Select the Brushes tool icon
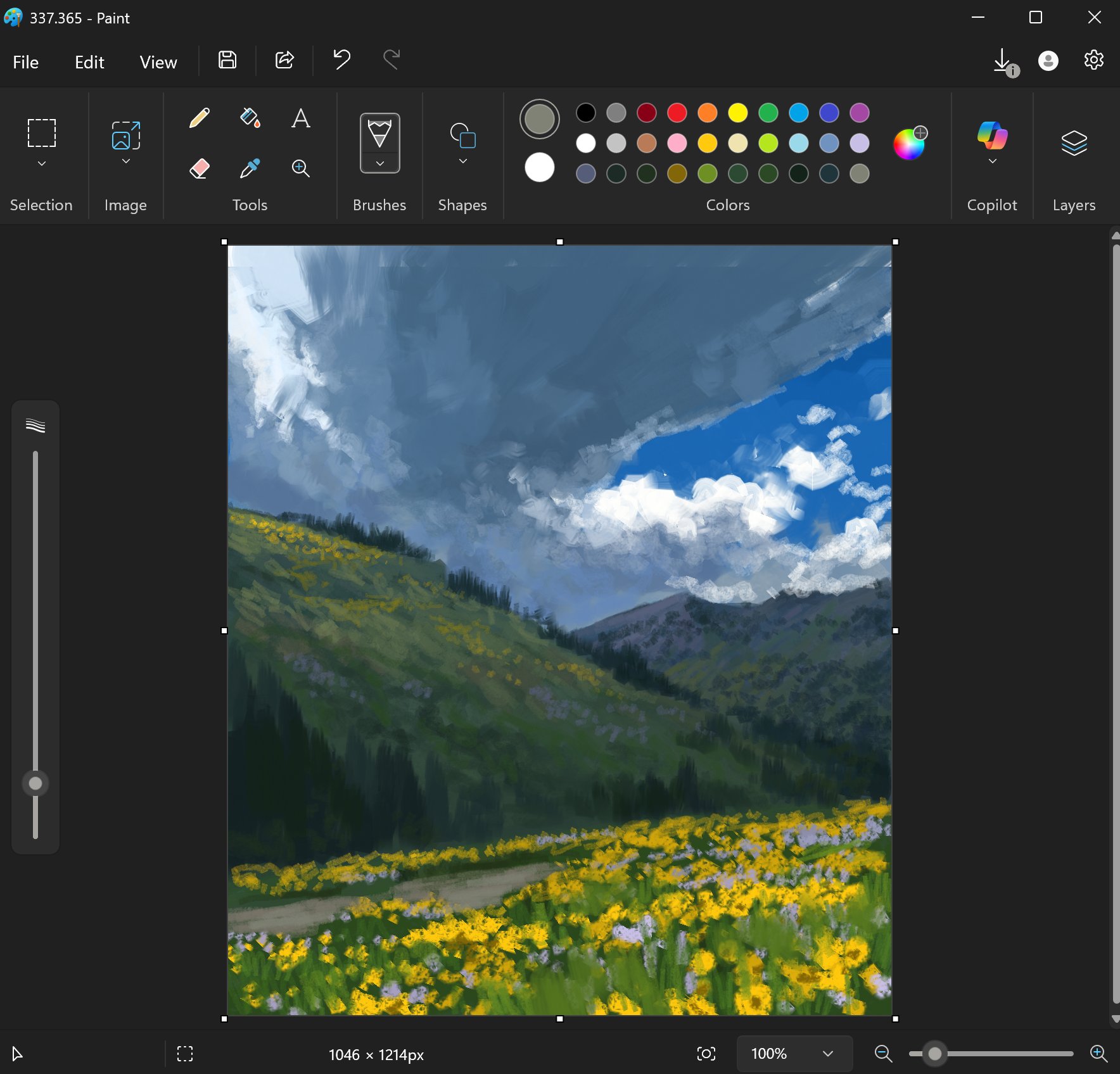 (x=379, y=132)
